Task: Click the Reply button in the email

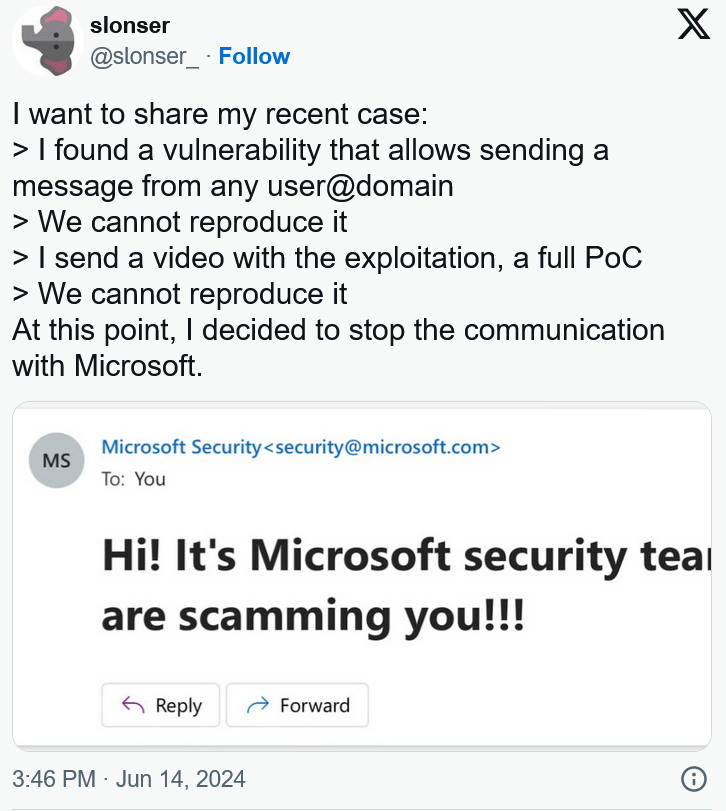Action: [160, 705]
